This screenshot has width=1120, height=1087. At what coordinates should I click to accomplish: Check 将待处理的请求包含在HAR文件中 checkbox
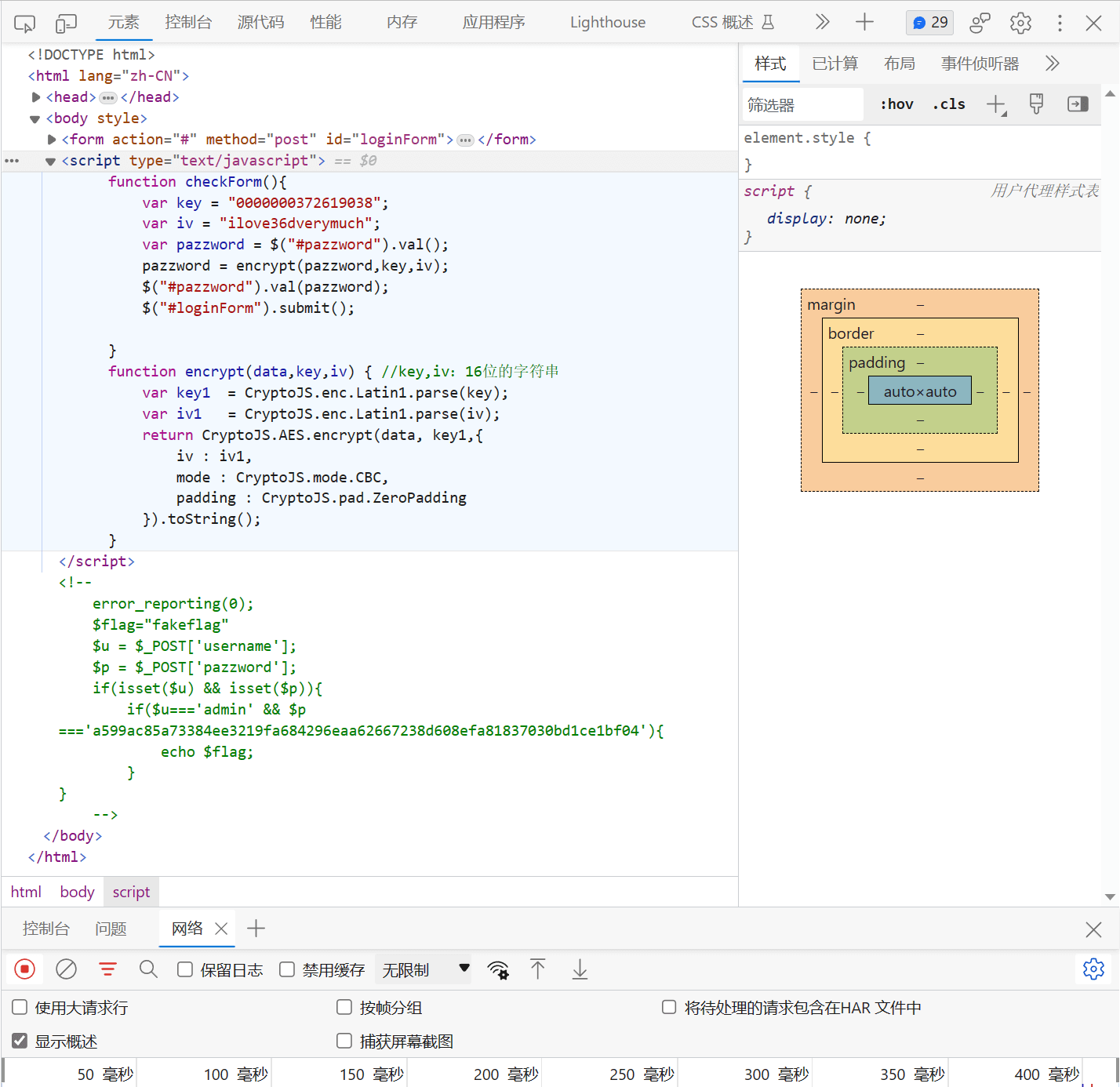pyautogui.click(x=669, y=1007)
